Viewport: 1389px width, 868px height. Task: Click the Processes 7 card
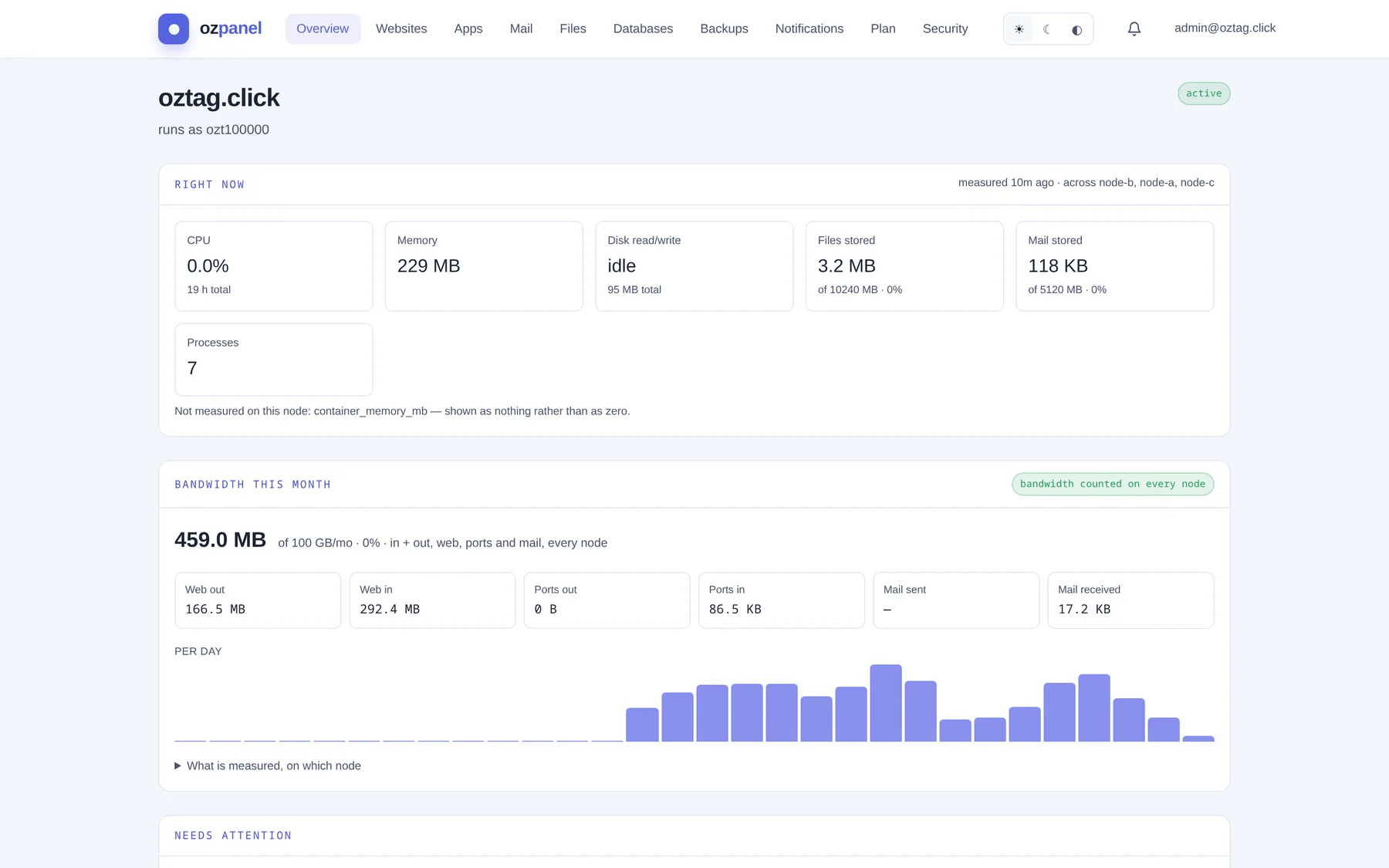click(x=274, y=360)
